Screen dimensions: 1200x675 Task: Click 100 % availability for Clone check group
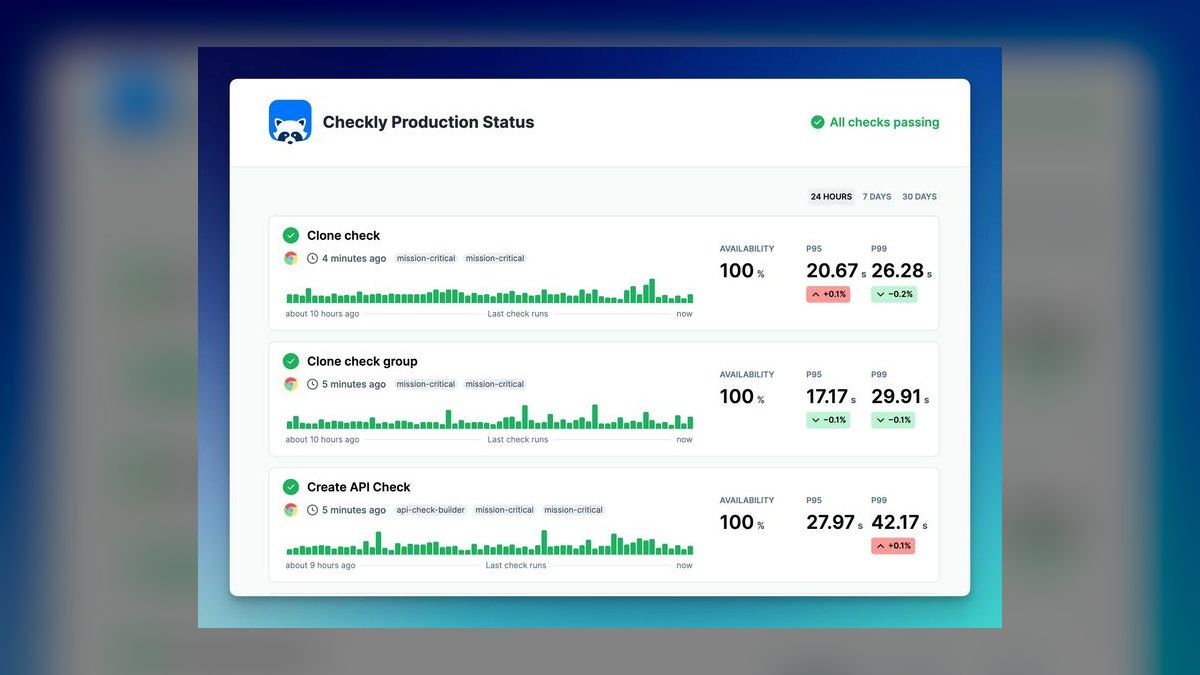[742, 397]
